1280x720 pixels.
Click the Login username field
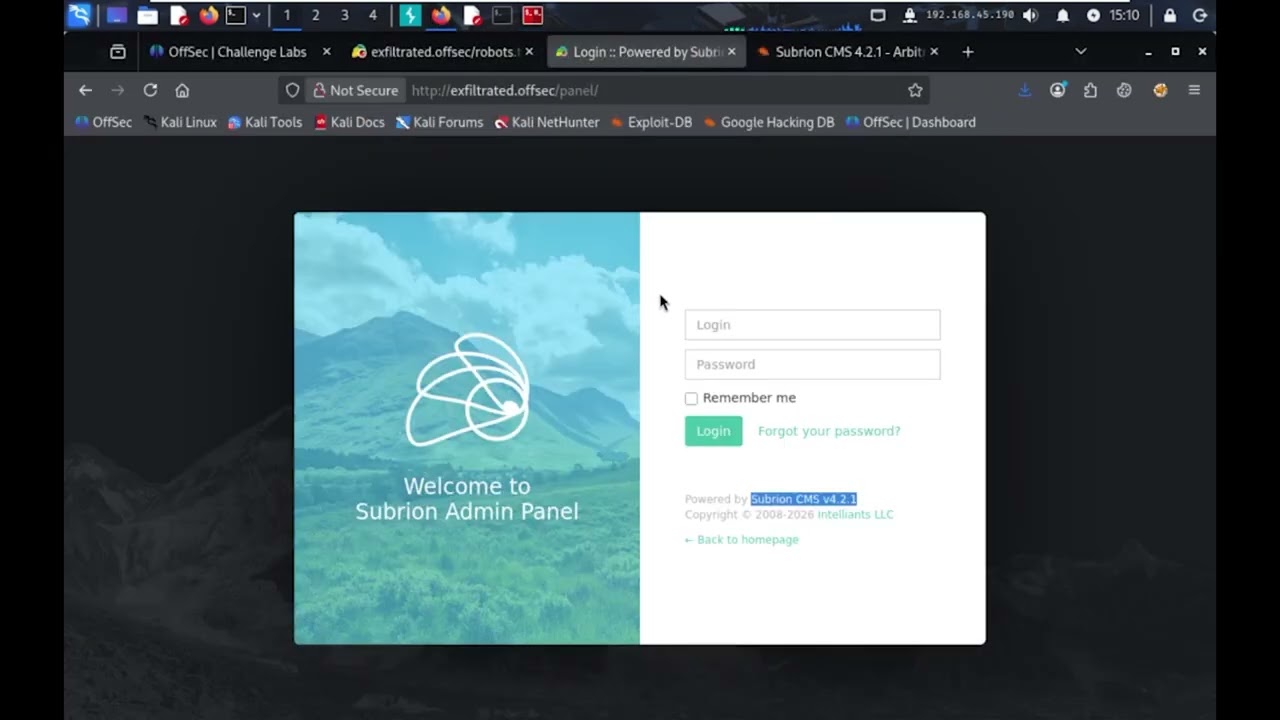pos(812,325)
